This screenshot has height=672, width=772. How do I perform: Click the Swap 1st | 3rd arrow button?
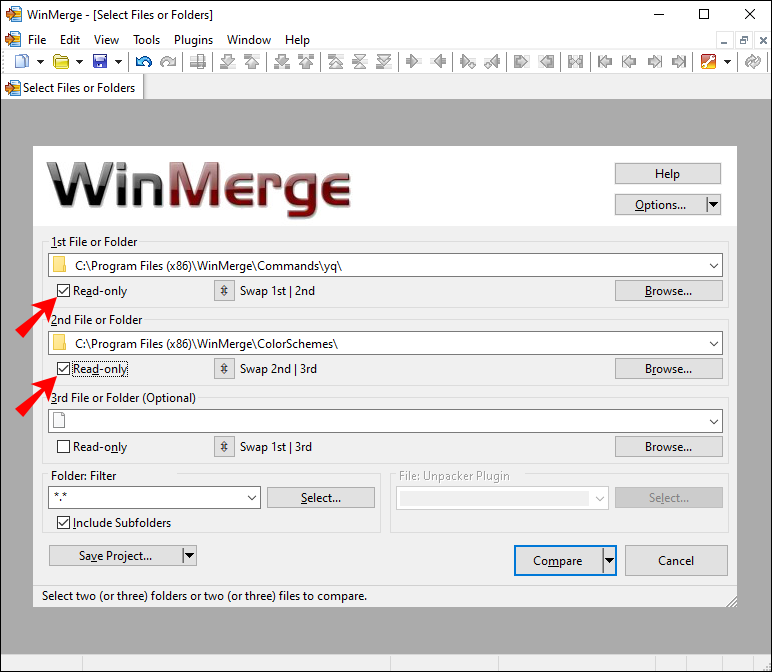point(224,447)
